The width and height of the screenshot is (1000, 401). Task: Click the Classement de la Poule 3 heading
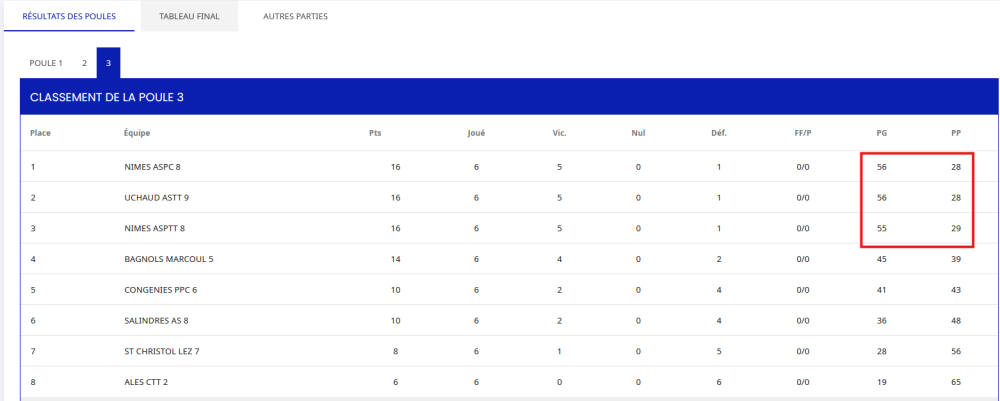pyautogui.click(x=106, y=97)
